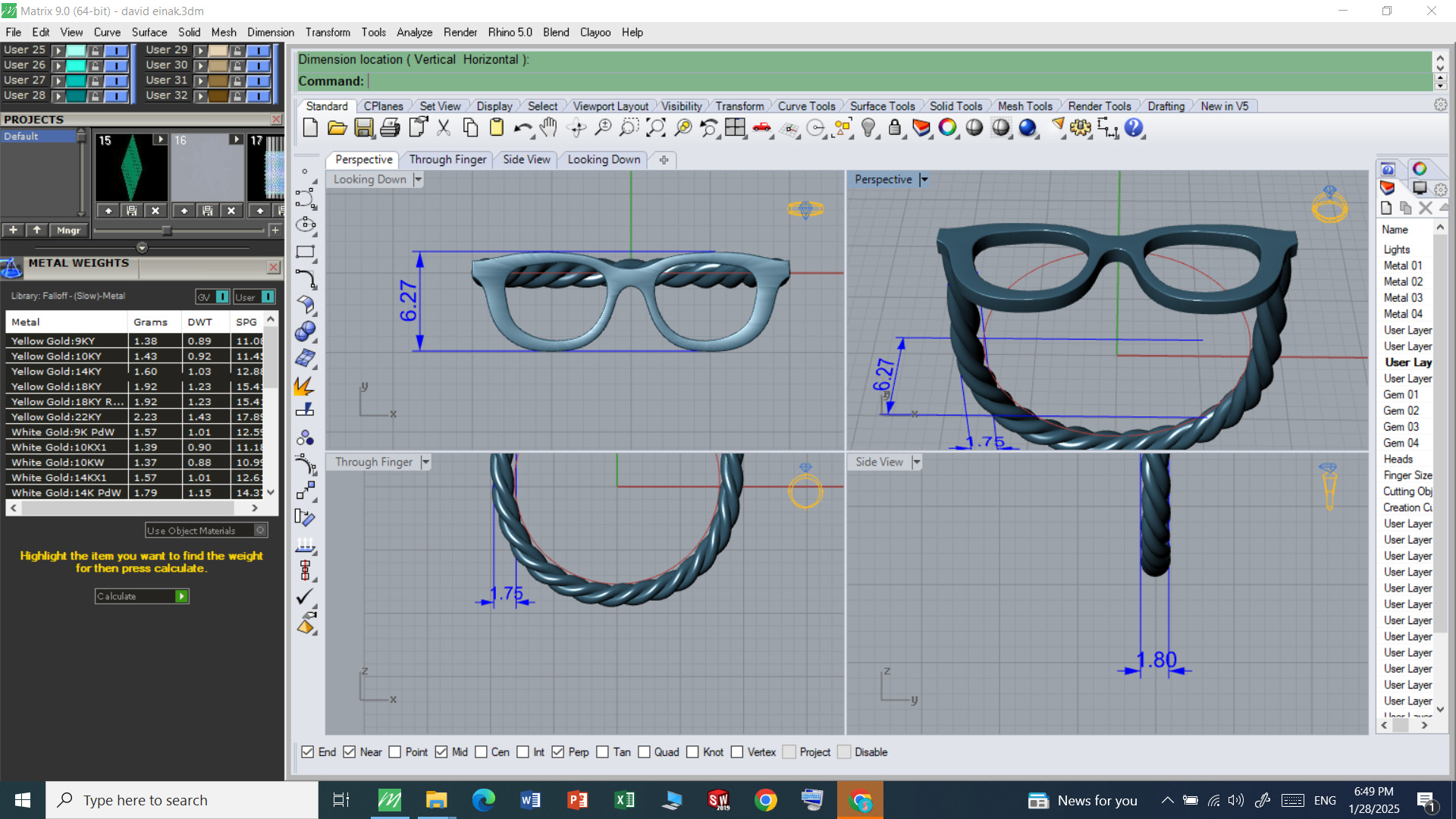Click the Boolean spheres tool icon
The image size is (1456, 819).
click(x=306, y=331)
